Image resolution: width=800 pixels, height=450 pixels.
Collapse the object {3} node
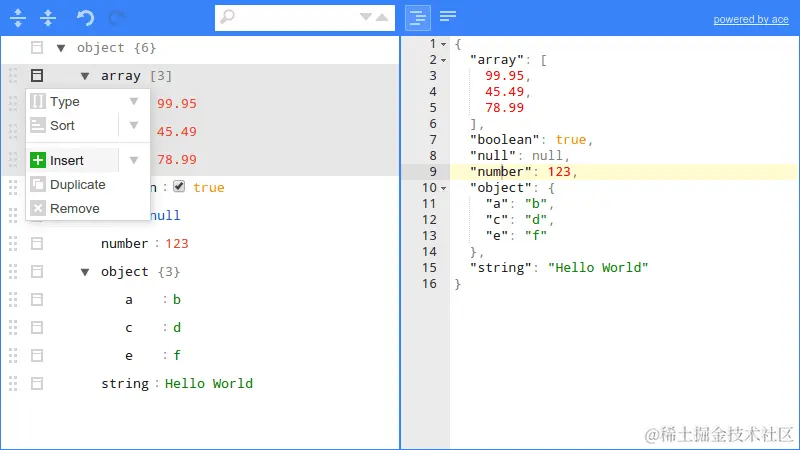tap(85, 272)
